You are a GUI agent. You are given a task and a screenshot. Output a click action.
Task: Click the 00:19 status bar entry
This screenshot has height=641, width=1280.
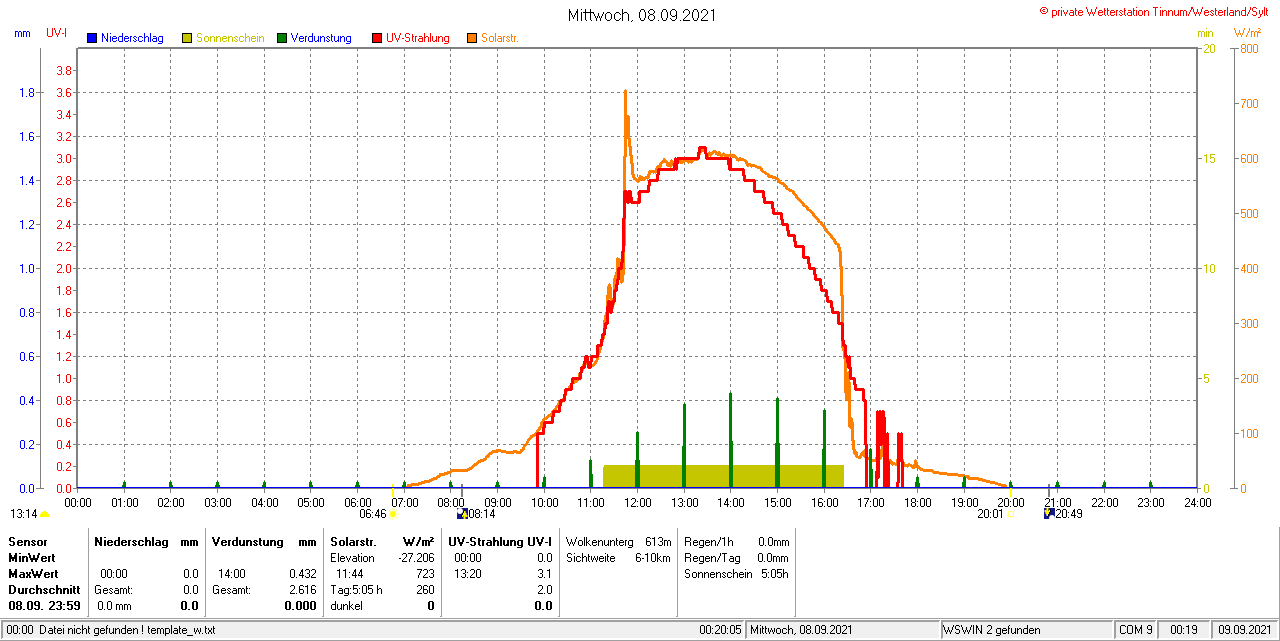point(1184,630)
